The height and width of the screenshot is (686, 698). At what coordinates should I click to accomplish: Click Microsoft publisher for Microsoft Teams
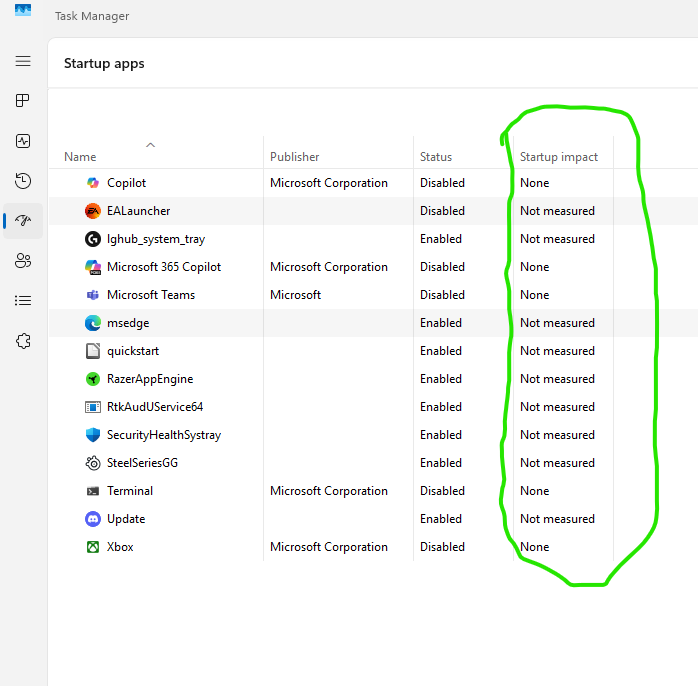point(296,295)
